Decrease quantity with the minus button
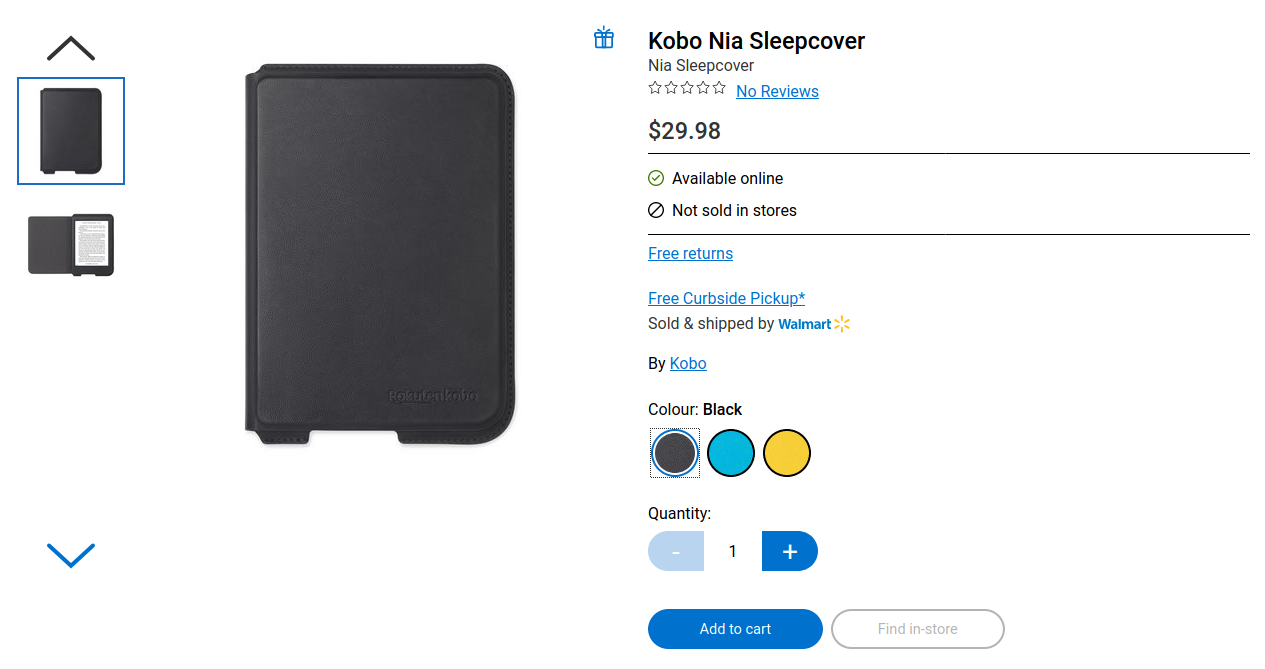 676,551
